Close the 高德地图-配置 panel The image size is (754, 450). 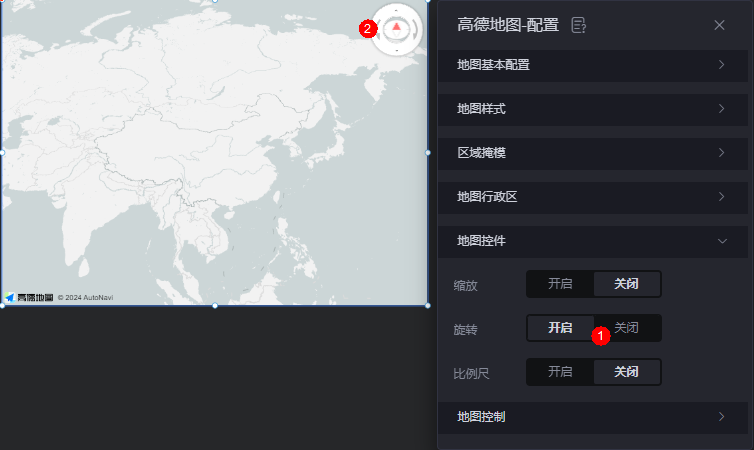[719, 25]
